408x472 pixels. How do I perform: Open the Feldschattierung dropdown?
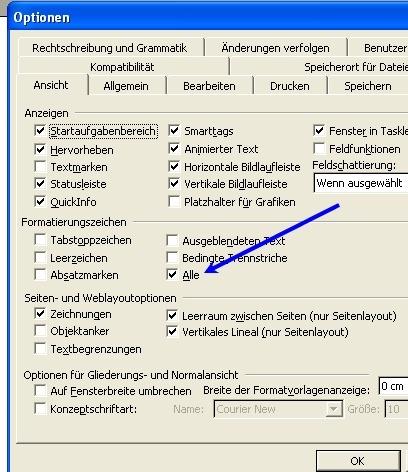[361, 183]
